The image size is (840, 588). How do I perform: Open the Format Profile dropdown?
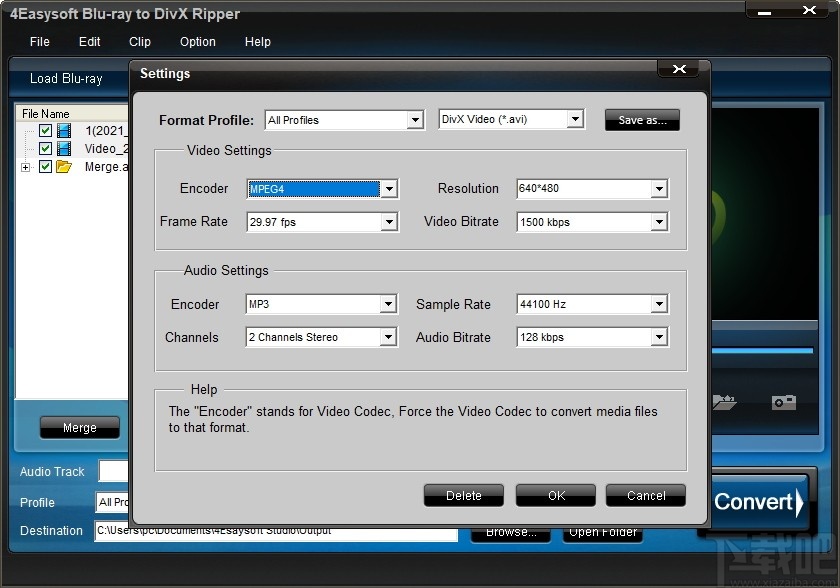pos(416,119)
